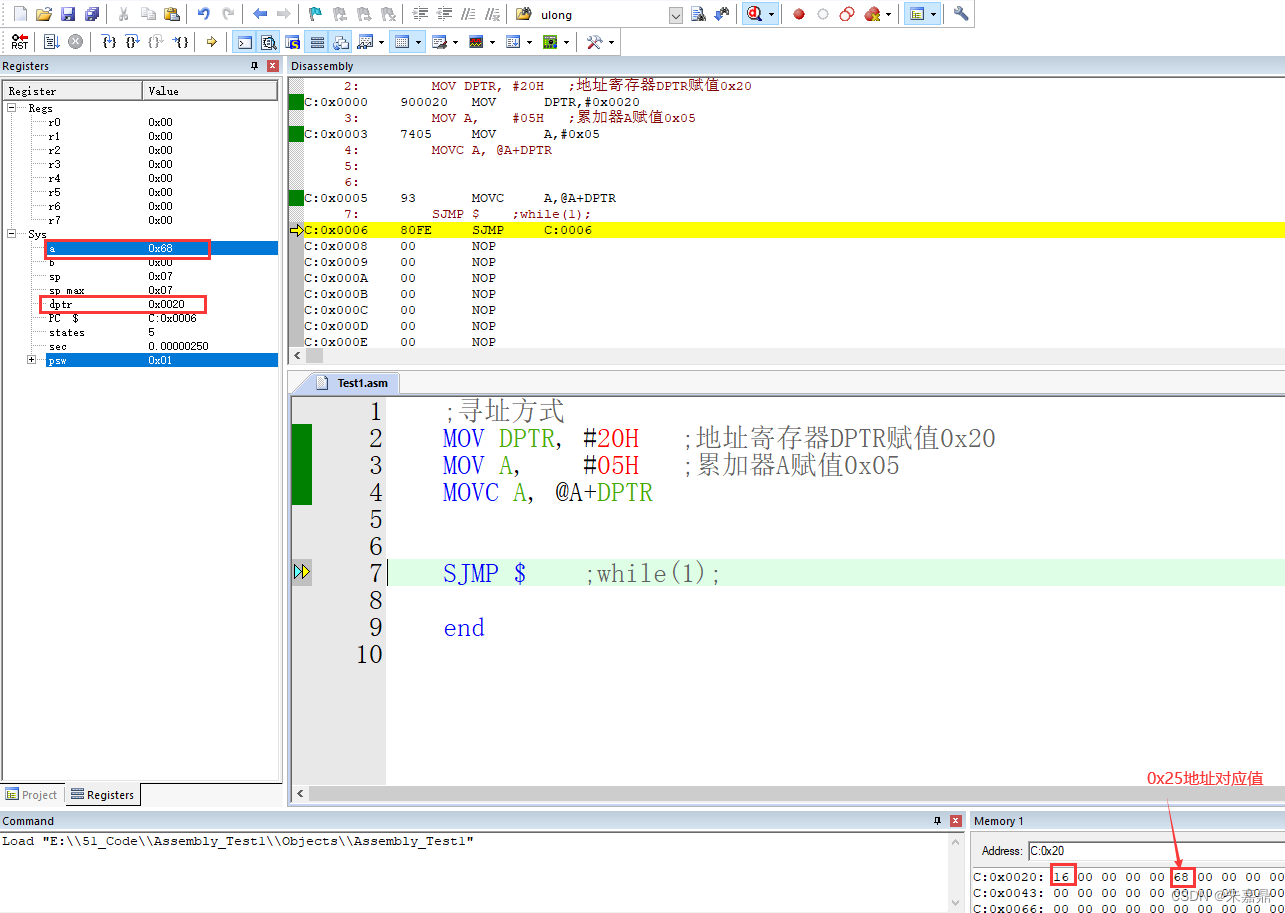Toggle the Start/Stop Debug Session button
This screenshot has height=913, width=1285.
tap(754, 14)
